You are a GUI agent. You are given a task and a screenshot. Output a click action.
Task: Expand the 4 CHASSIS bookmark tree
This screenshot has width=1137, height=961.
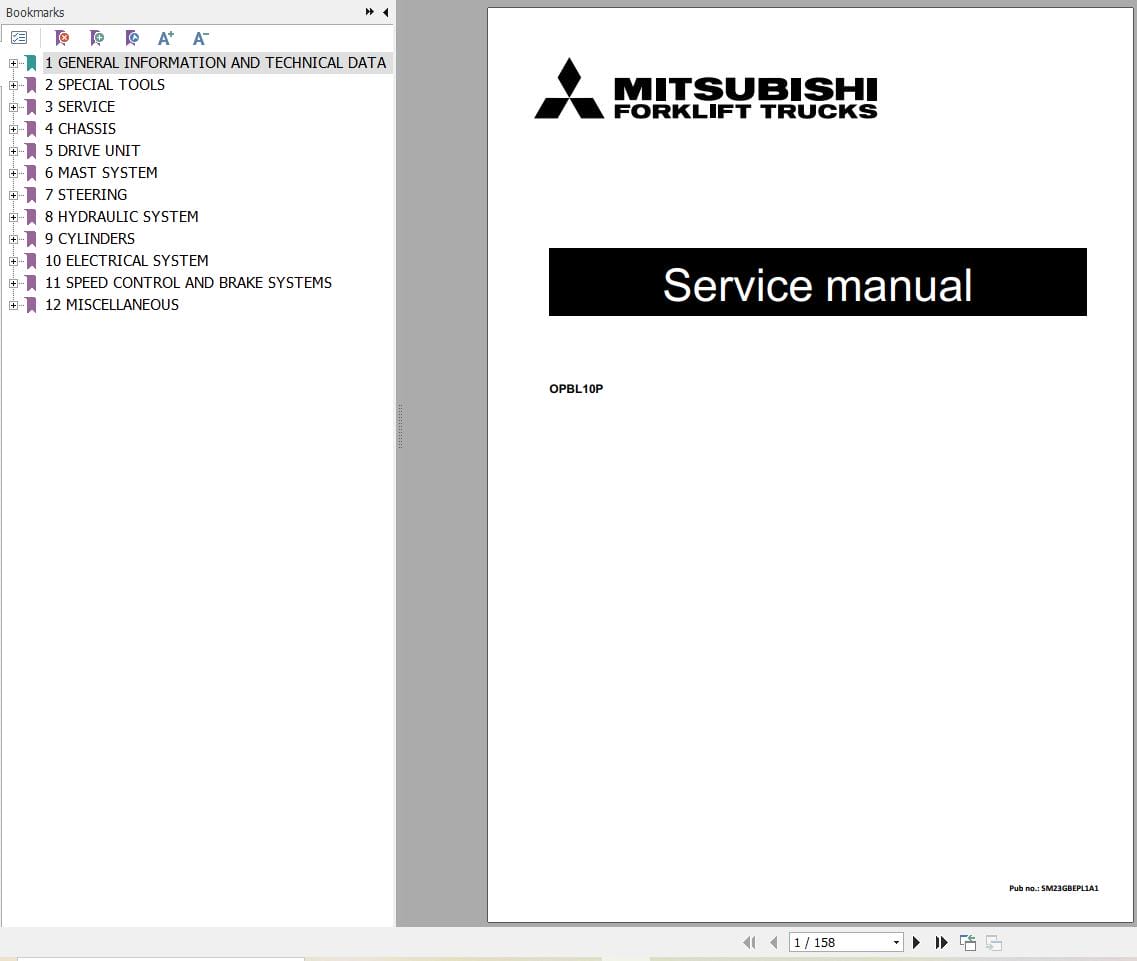12,128
